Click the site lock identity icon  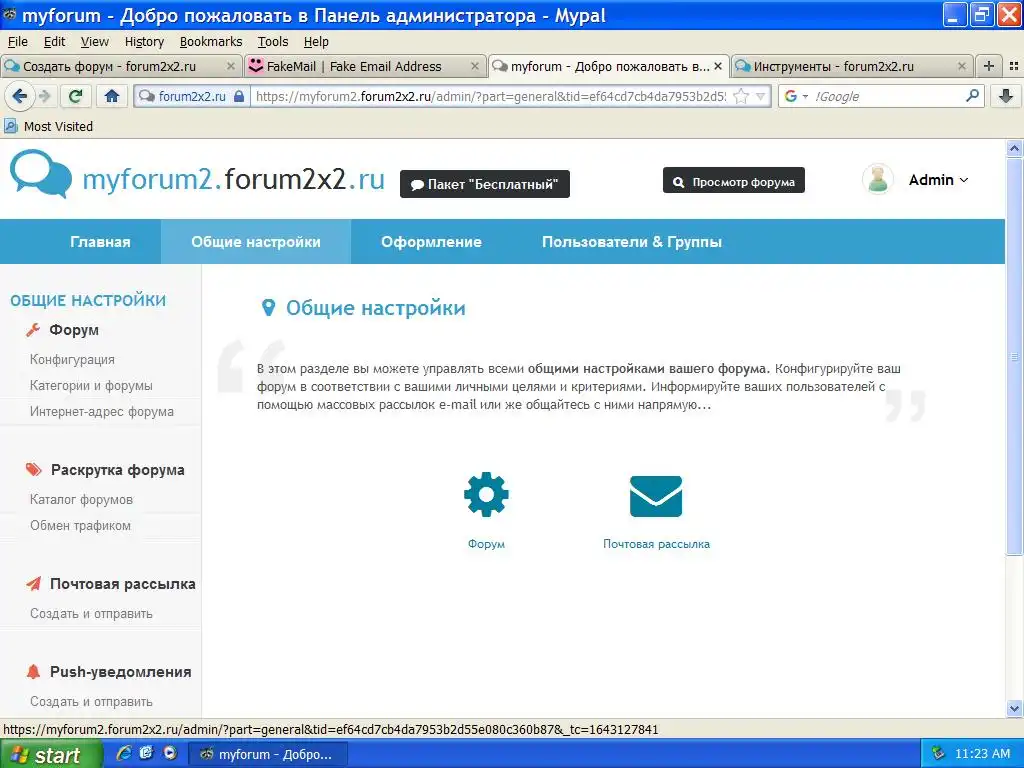point(239,97)
